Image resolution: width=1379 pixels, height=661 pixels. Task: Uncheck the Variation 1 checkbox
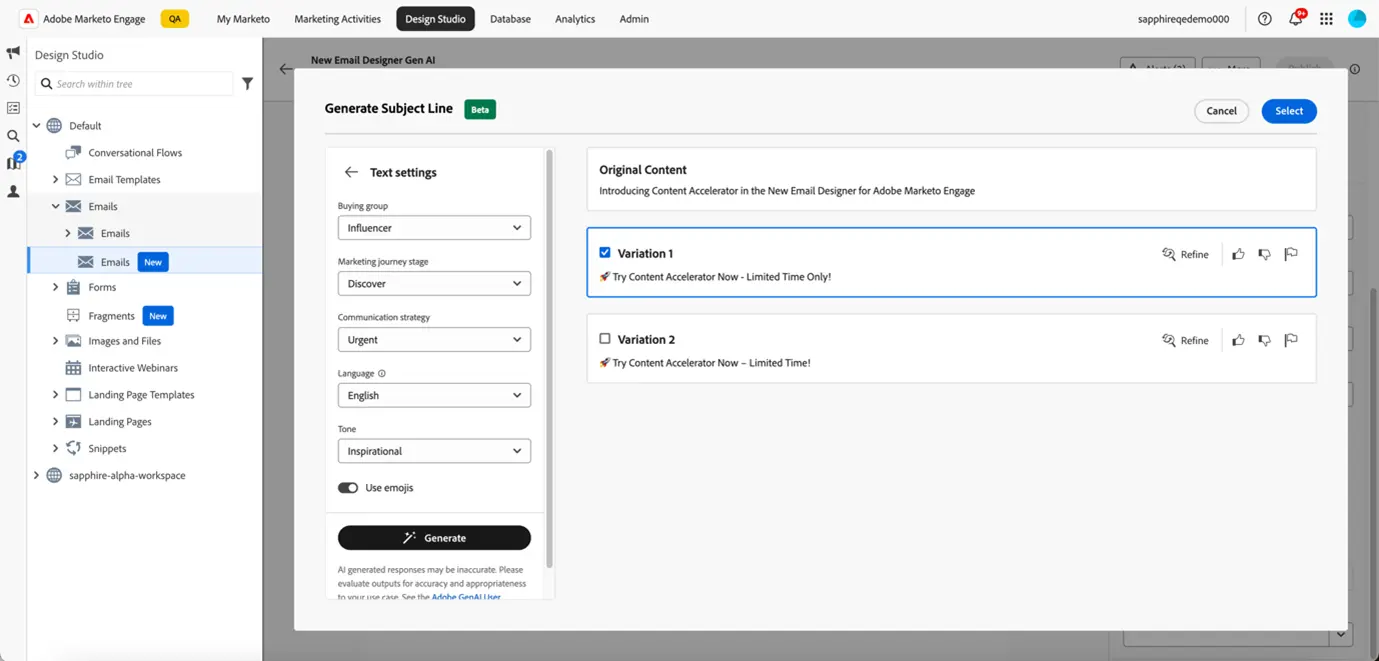point(604,253)
